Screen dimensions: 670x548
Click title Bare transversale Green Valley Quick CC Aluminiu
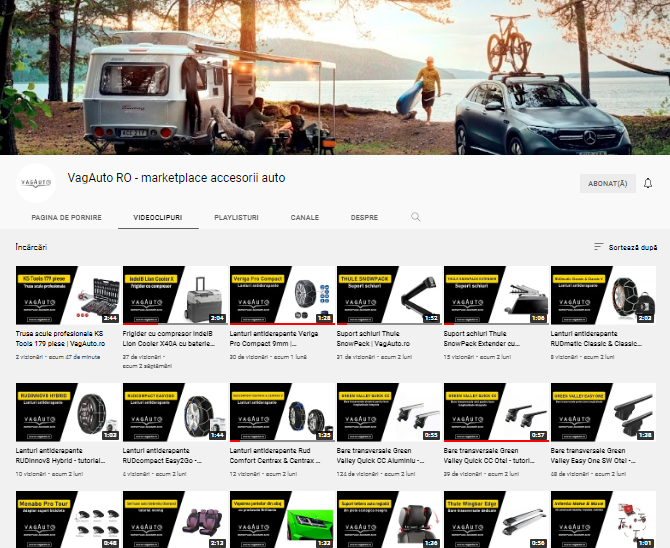pyautogui.click(x=380, y=456)
